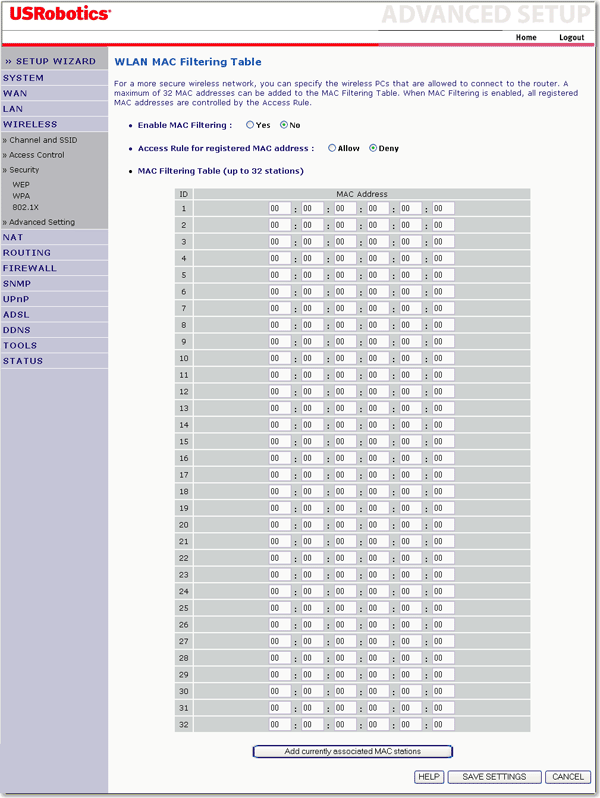Select No for Enable MAC Filtering

coord(284,125)
